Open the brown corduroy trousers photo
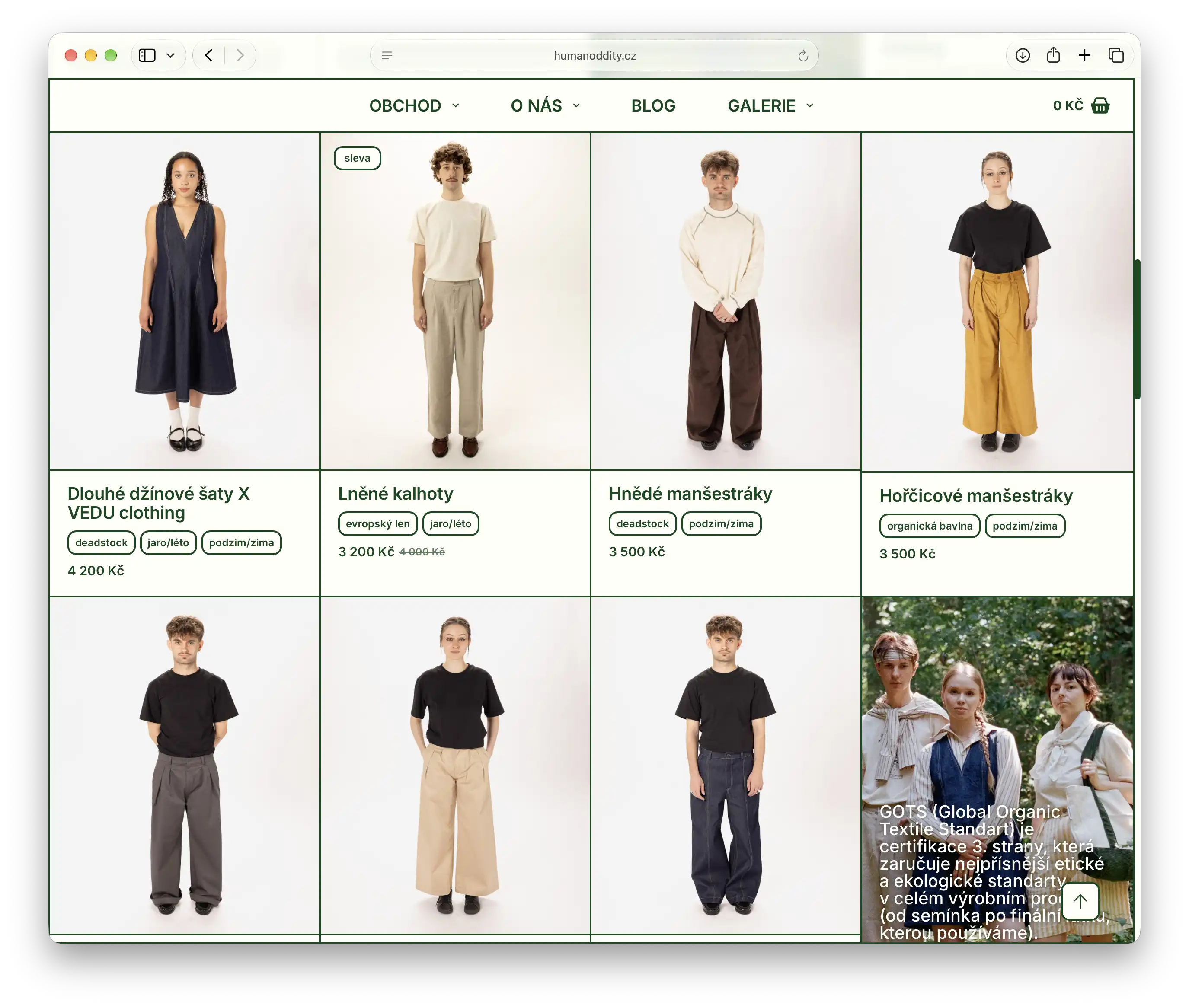 point(726,301)
